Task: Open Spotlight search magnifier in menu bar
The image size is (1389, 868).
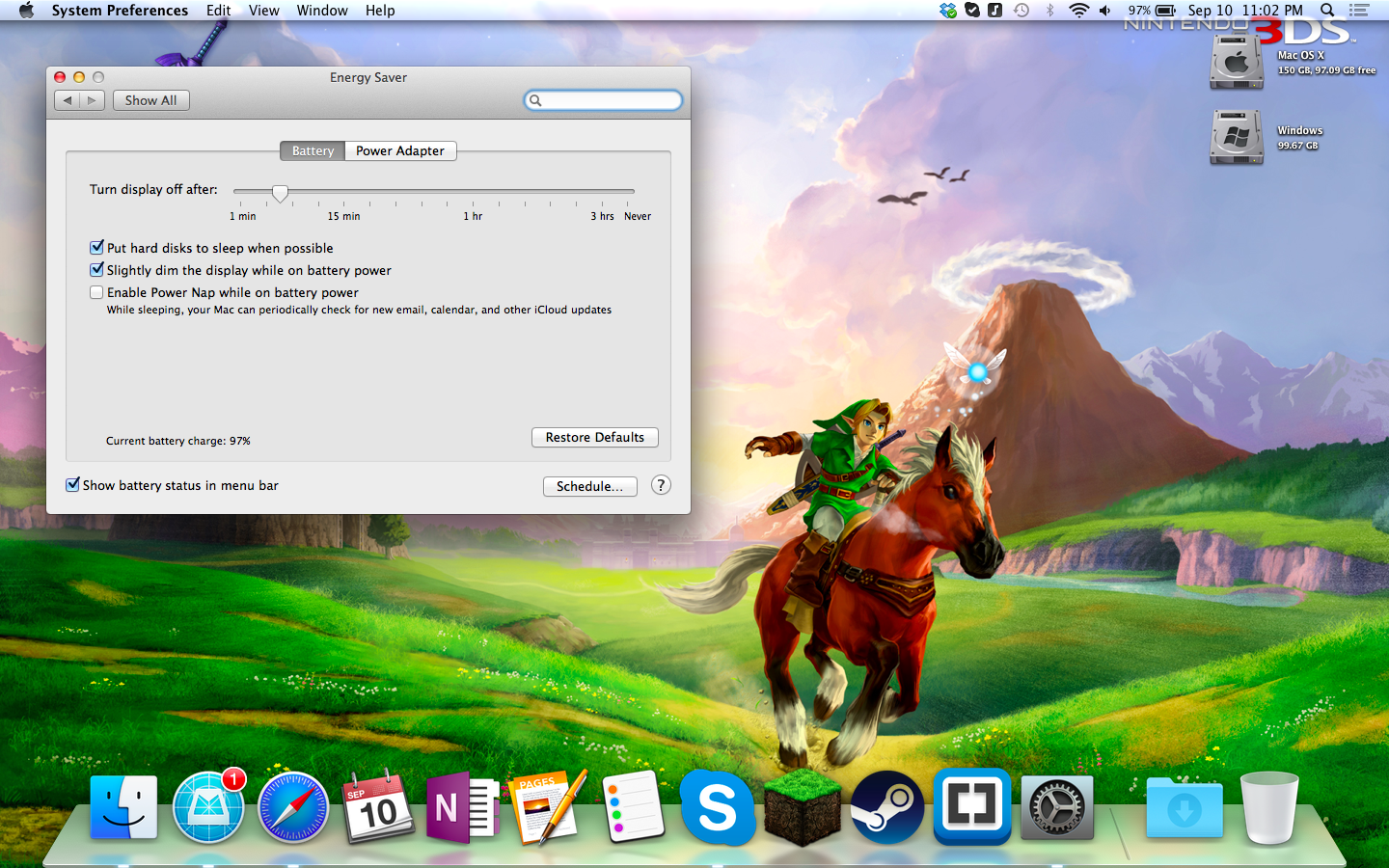Action: [1327, 11]
